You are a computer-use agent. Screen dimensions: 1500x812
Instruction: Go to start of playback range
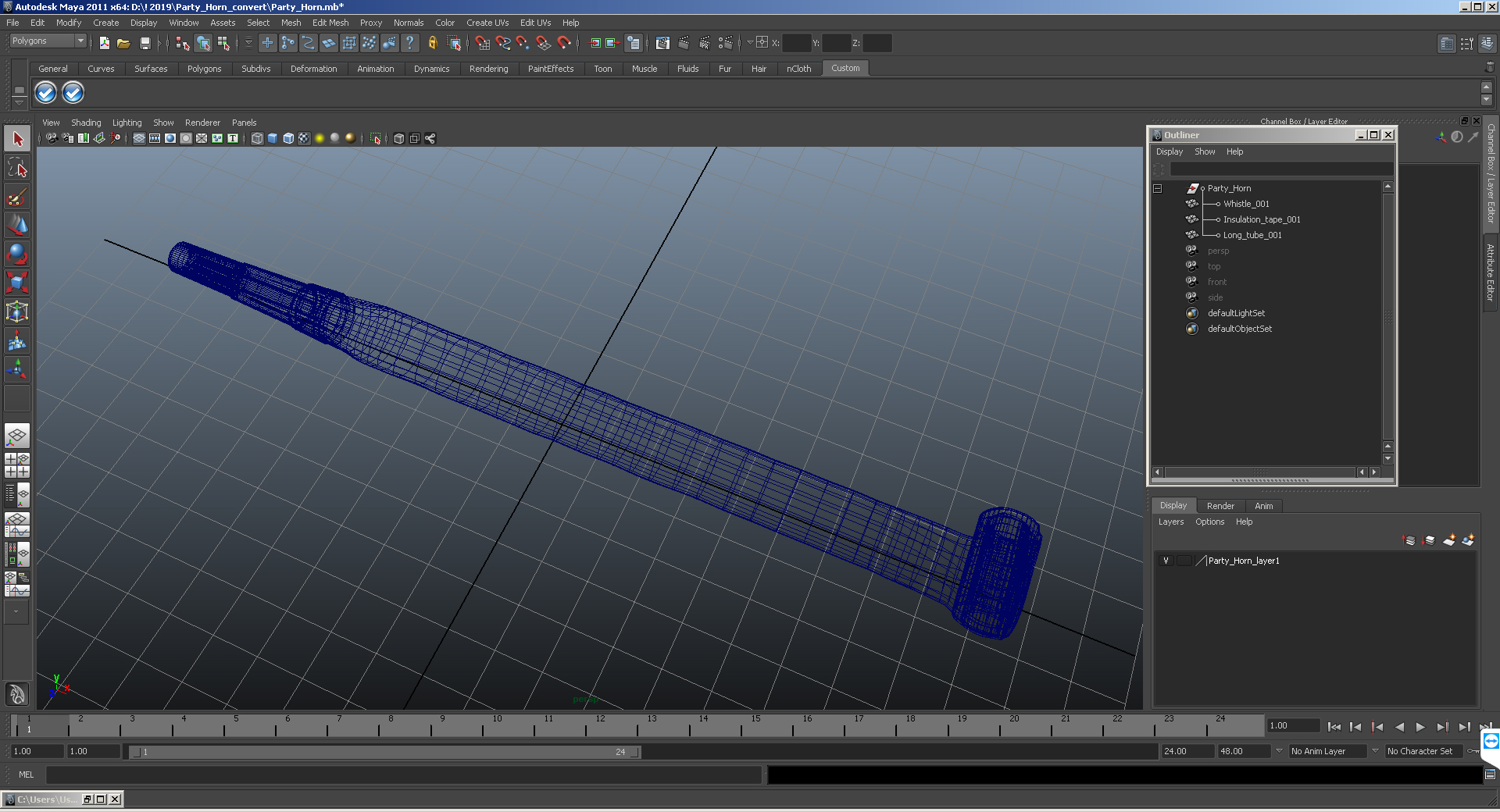[x=1334, y=727]
